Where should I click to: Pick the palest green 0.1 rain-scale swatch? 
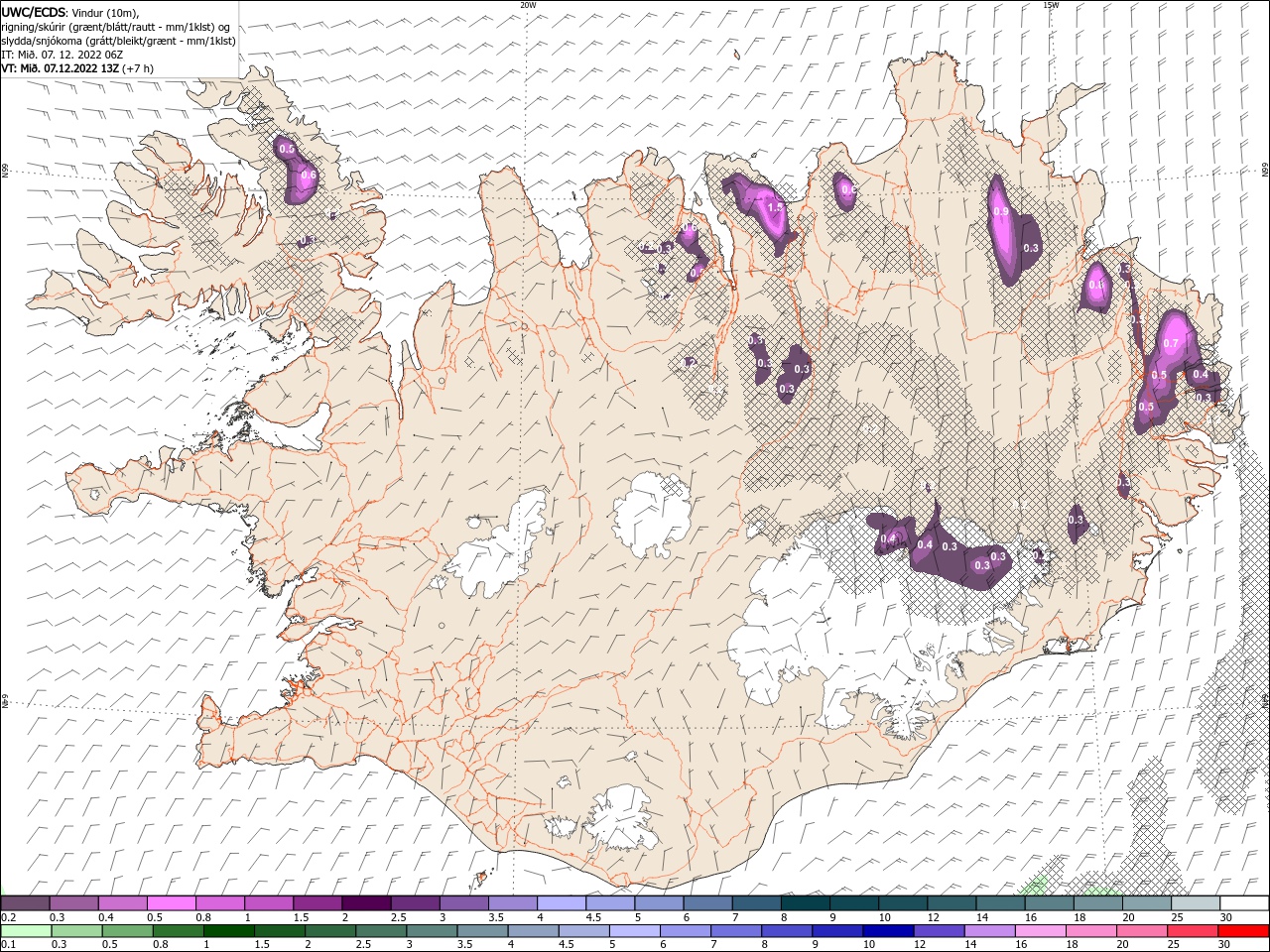click(x=28, y=931)
